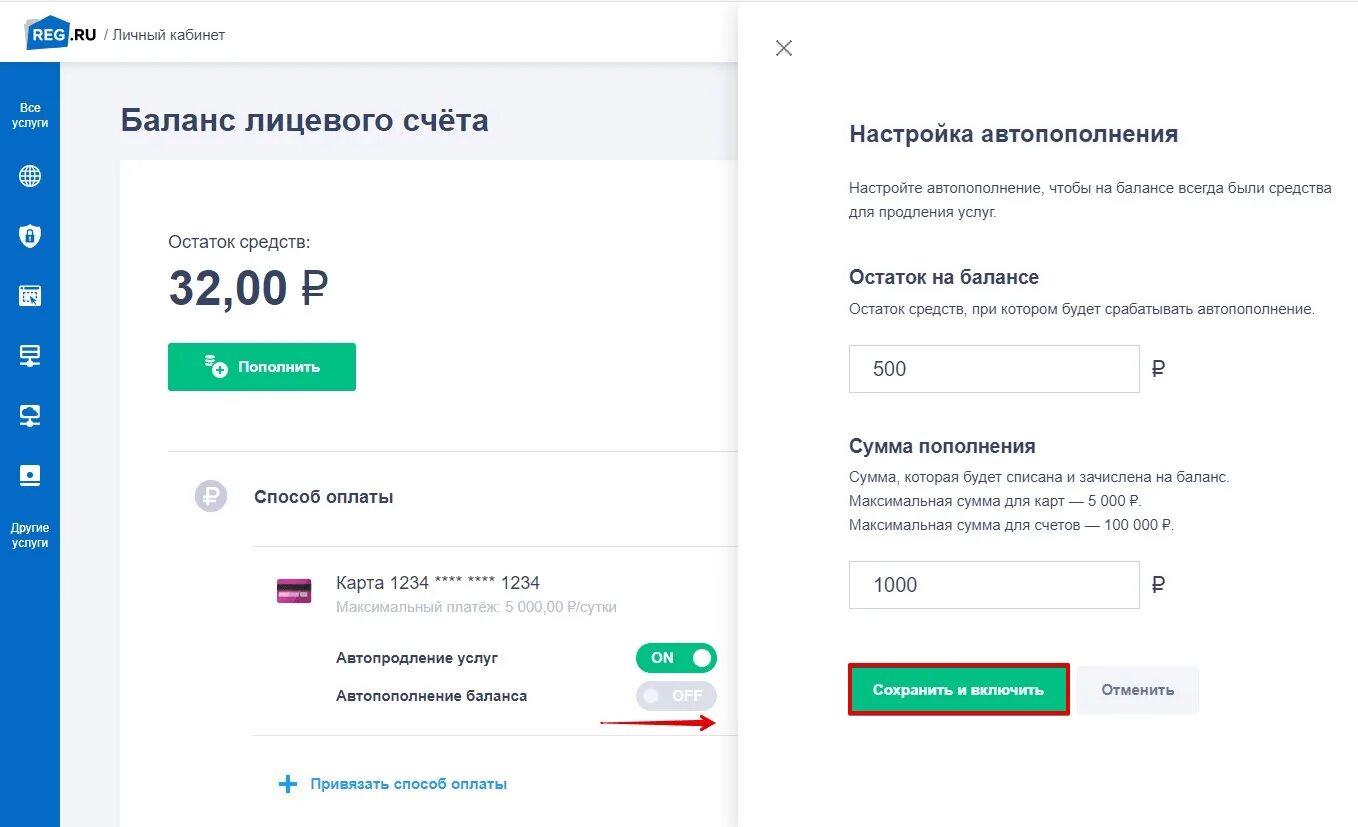Click the Остаток на балансе field
The height and width of the screenshot is (827, 1358).
[993, 369]
